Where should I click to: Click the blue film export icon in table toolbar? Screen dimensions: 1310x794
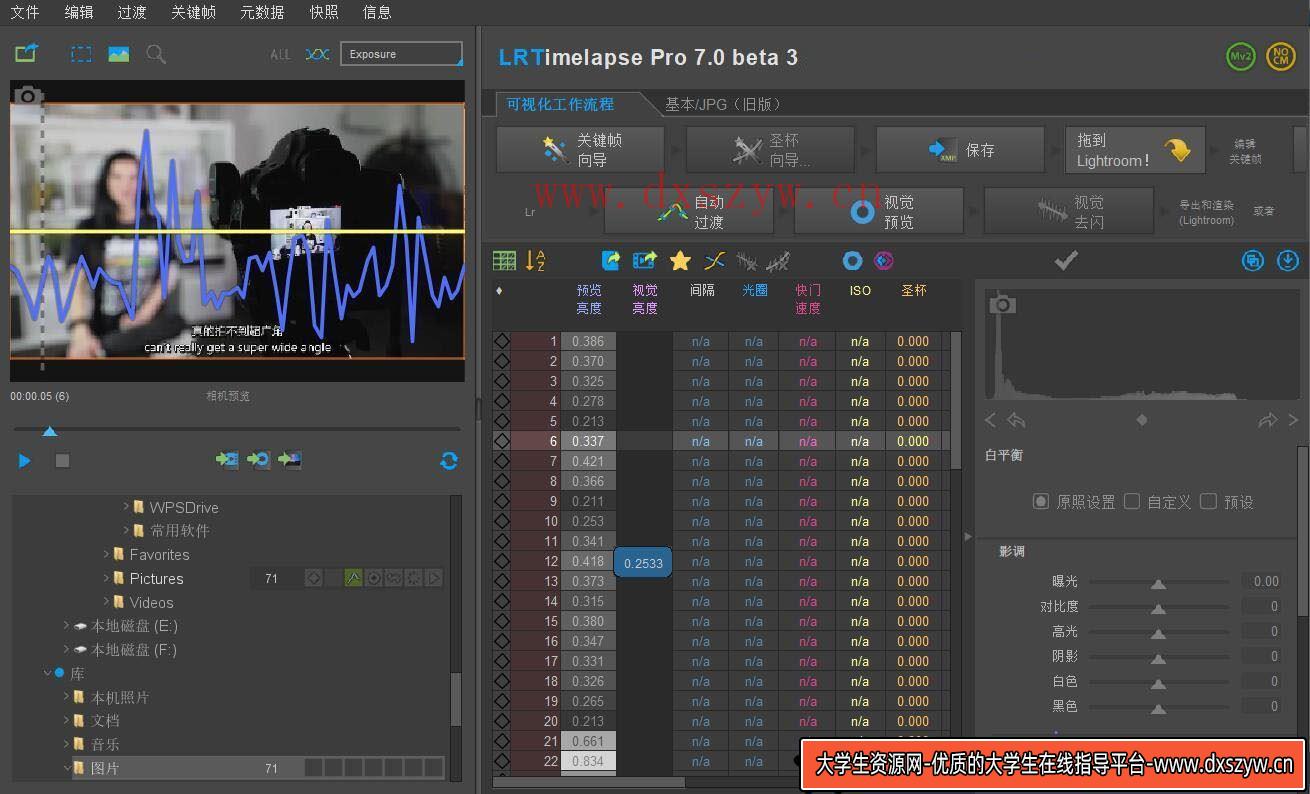[x=645, y=261]
